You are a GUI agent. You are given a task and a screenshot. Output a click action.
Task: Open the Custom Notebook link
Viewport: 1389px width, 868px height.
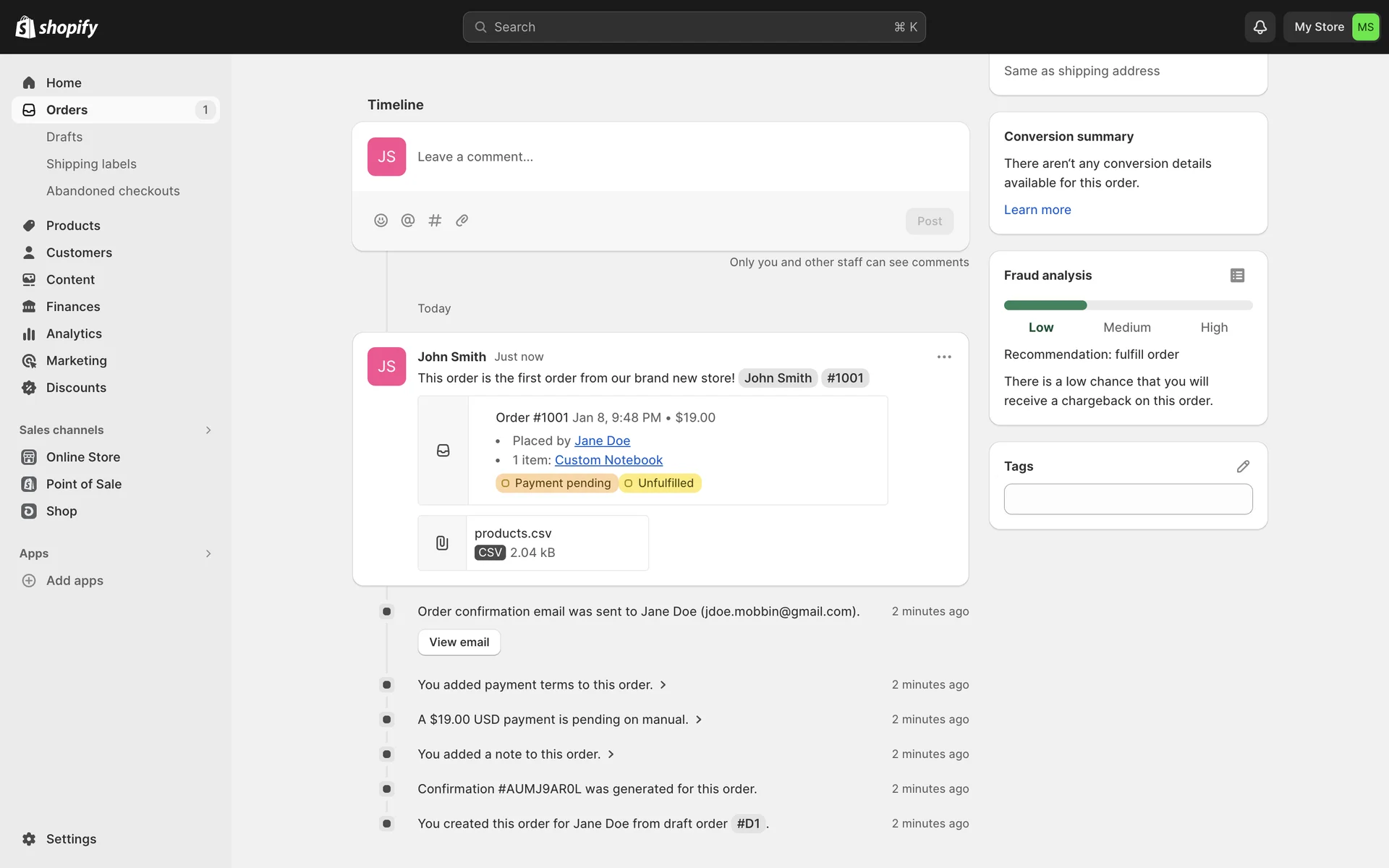tap(608, 460)
